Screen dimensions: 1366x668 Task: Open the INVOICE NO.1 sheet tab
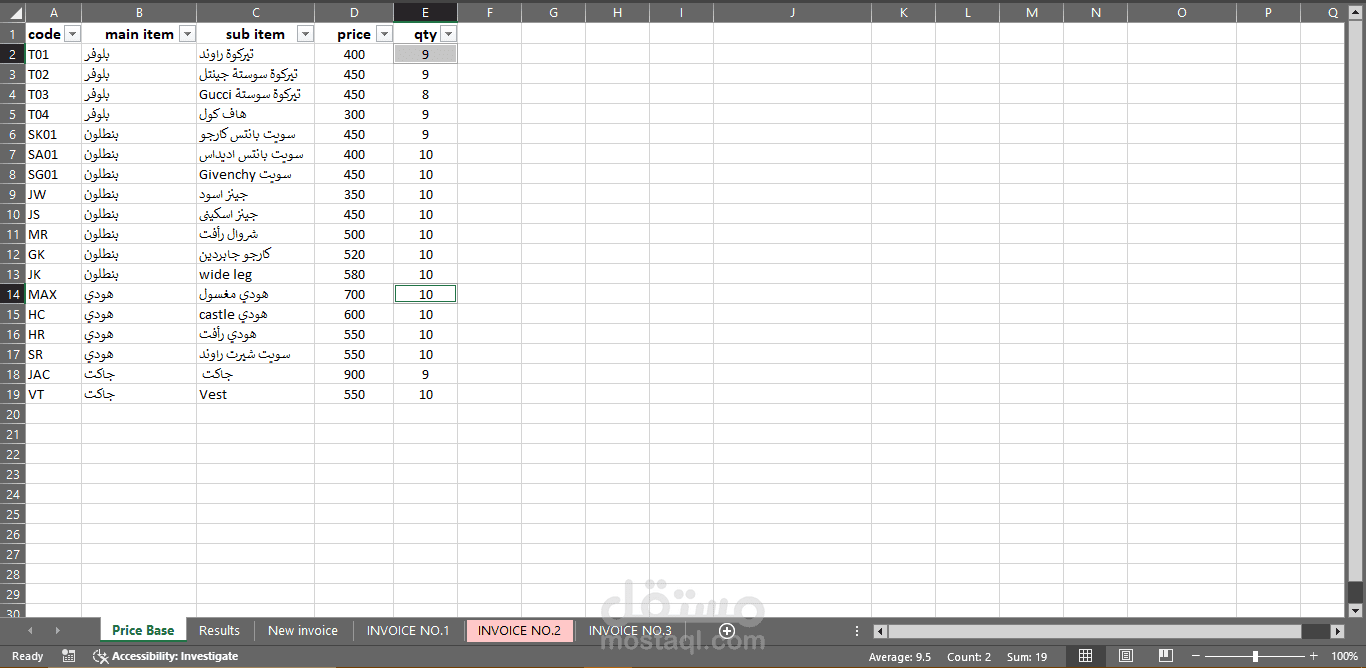tap(408, 630)
